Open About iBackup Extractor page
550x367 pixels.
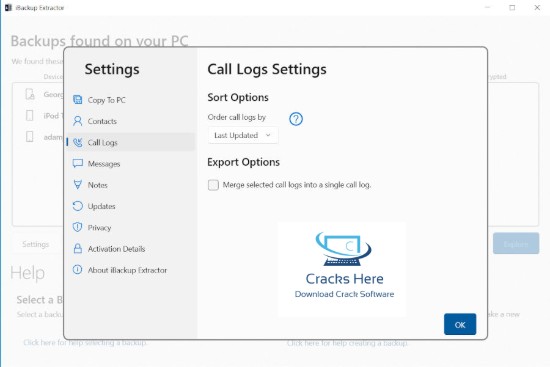click(130, 270)
